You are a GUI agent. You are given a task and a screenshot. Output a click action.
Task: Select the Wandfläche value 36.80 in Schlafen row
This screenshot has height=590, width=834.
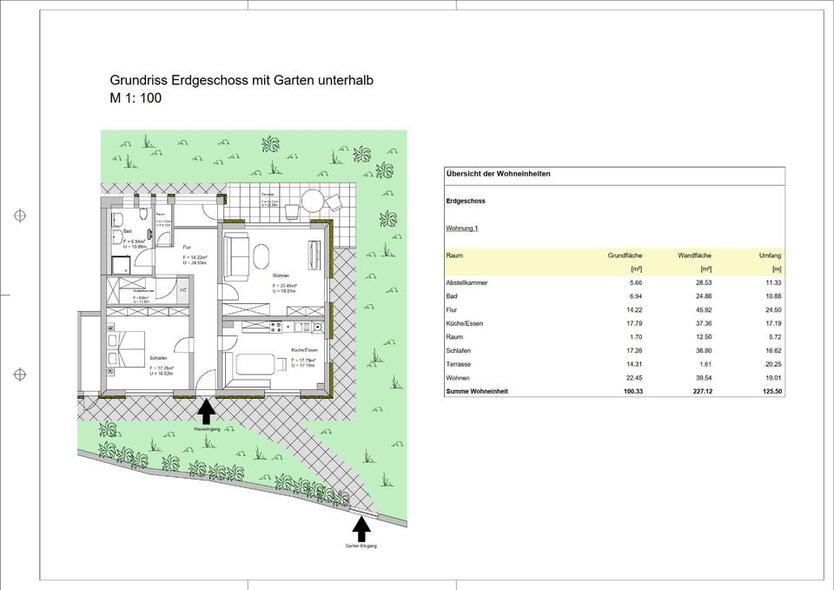[704, 351]
